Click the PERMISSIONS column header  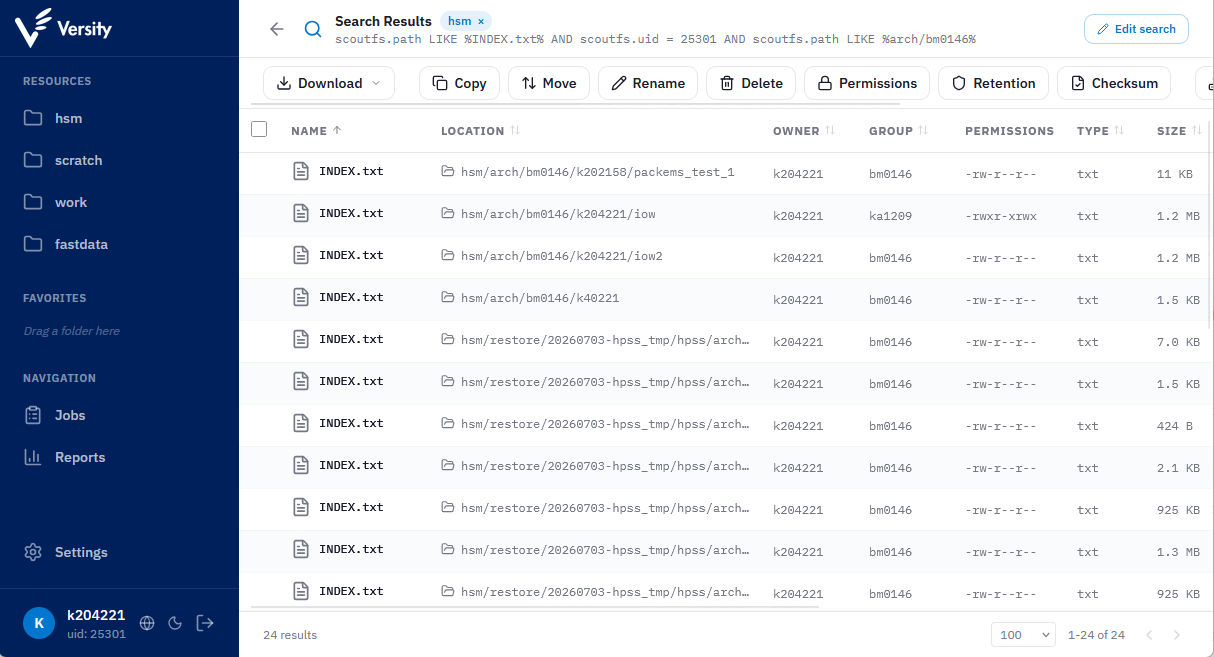click(1009, 131)
